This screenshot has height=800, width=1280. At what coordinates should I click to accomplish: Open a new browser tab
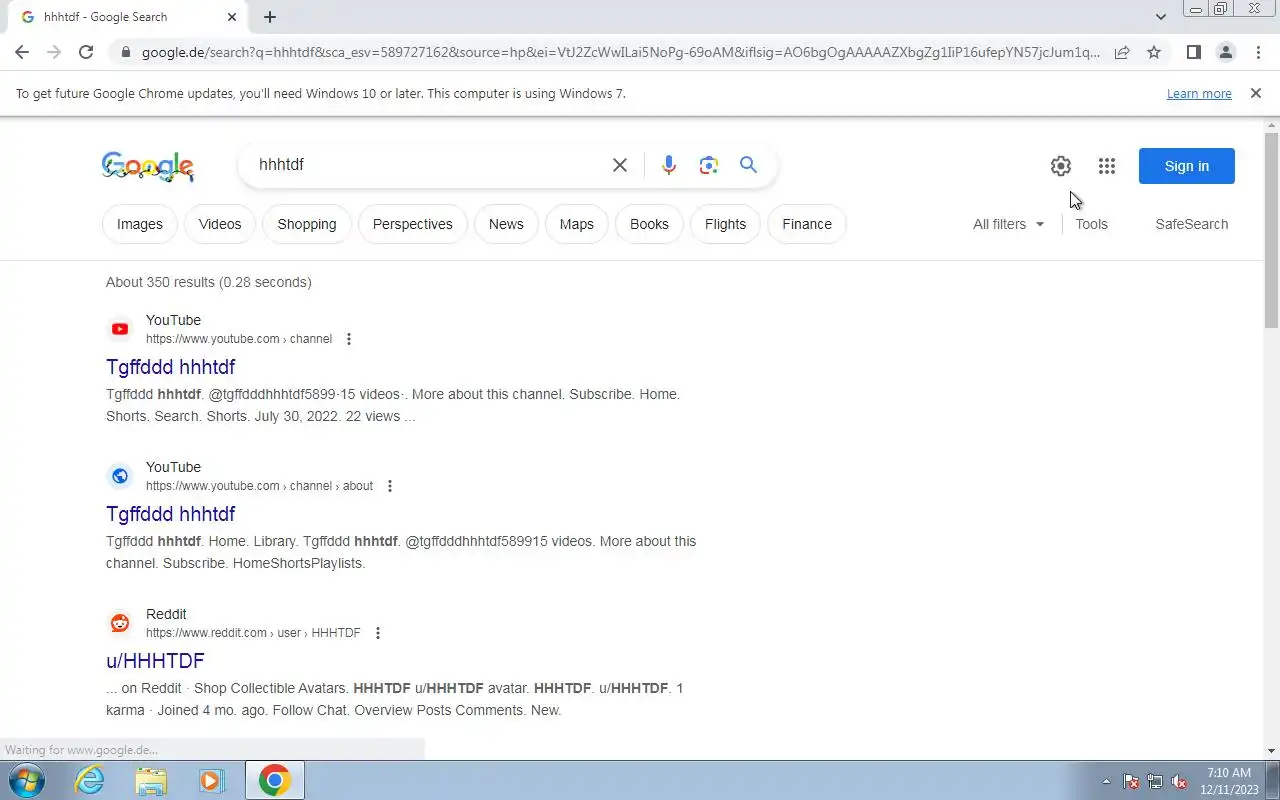click(270, 17)
